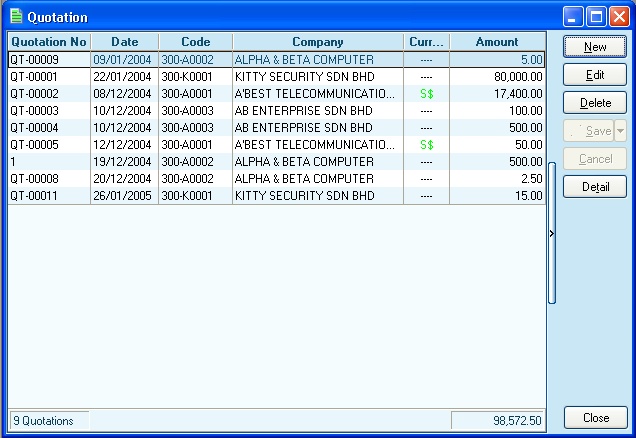Close the Quotation window via Close button
The width and height of the screenshot is (636, 438).
coord(595,418)
